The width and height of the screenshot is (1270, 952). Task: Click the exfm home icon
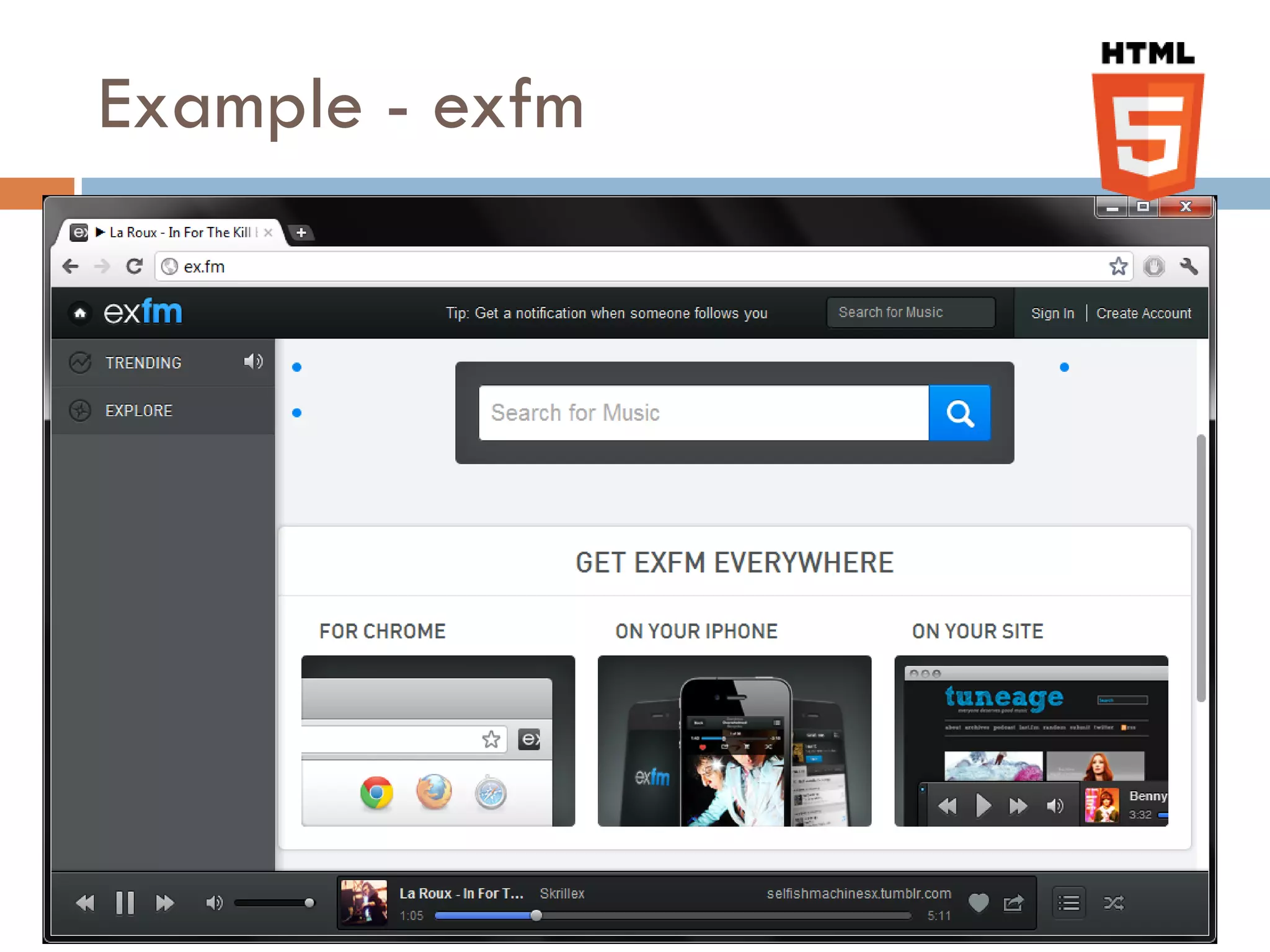tap(80, 313)
